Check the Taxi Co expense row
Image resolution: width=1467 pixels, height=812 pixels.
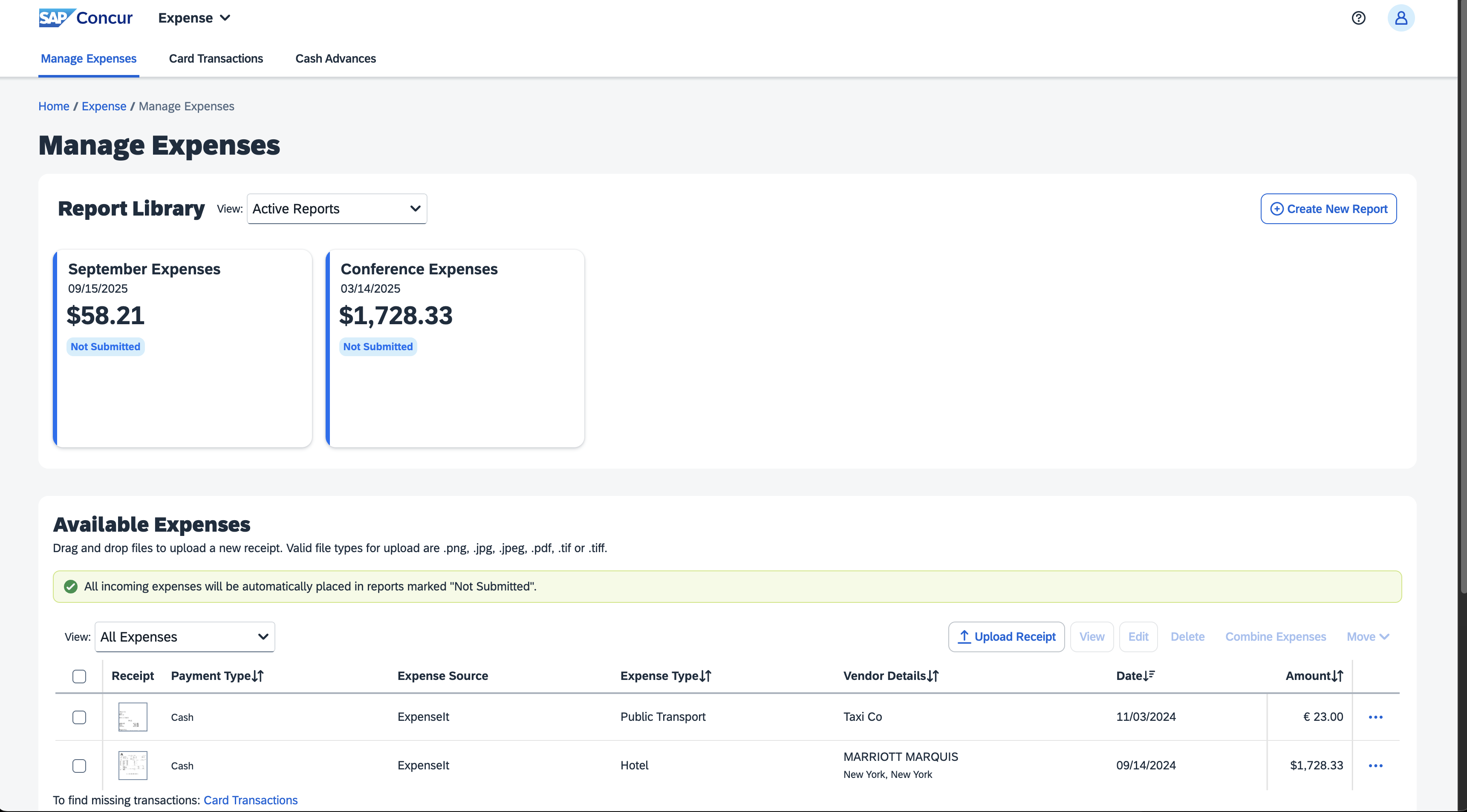click(x=79, y=717)
